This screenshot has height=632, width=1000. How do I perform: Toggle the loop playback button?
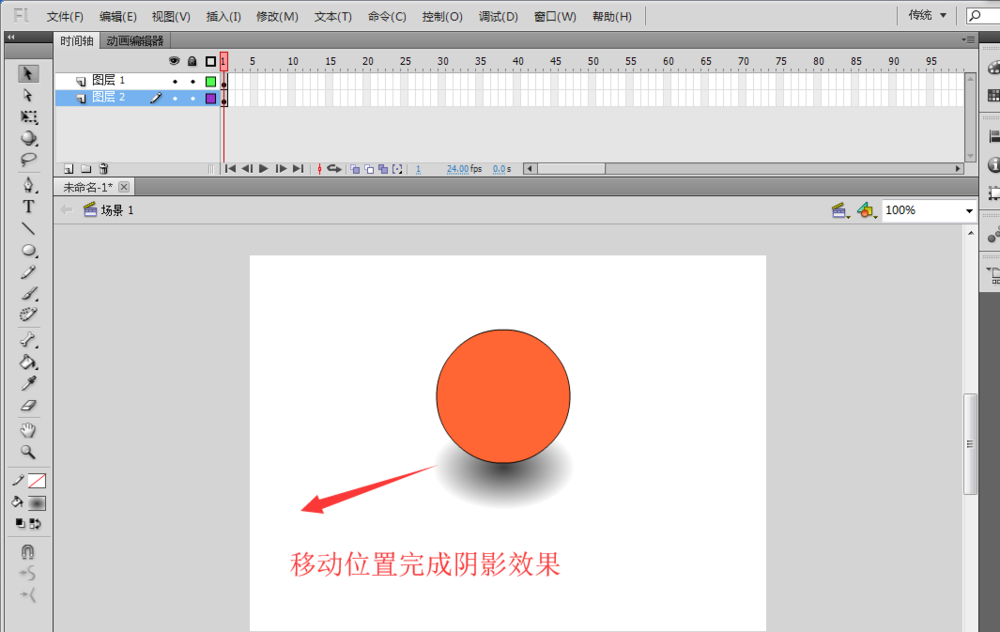point(334,168)
